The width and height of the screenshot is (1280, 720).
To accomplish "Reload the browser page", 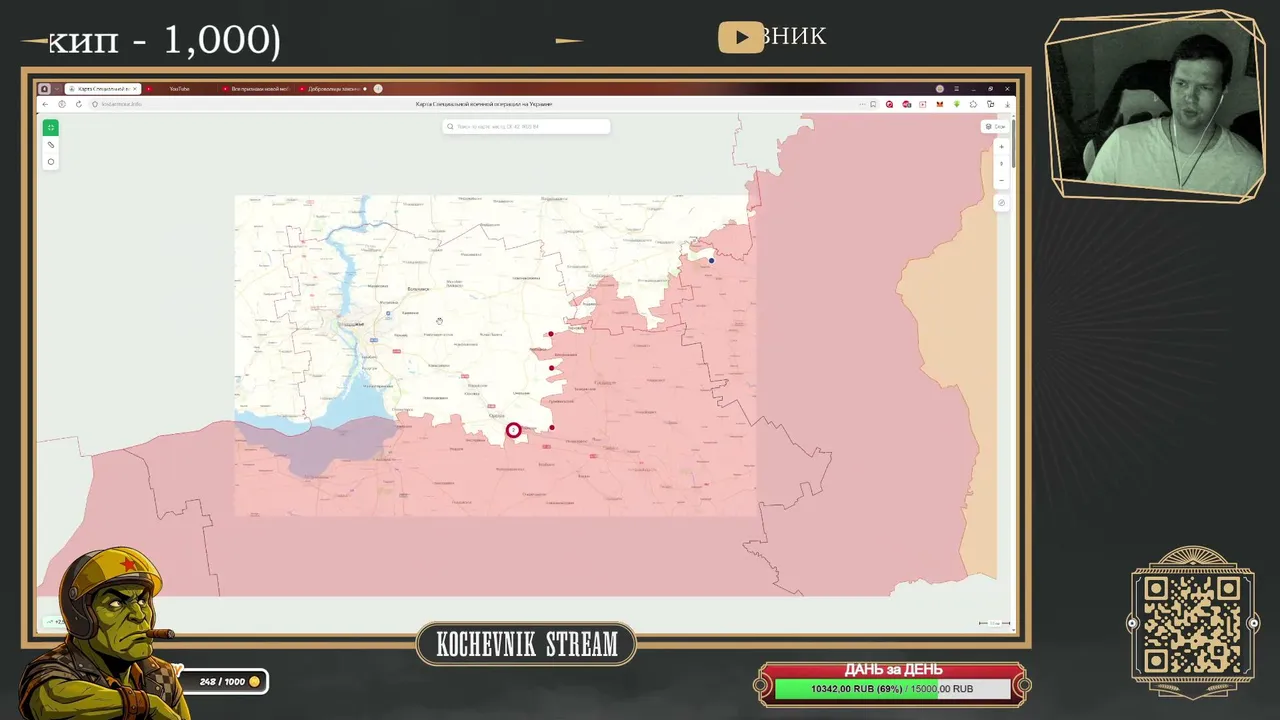I will coord(79,104).
